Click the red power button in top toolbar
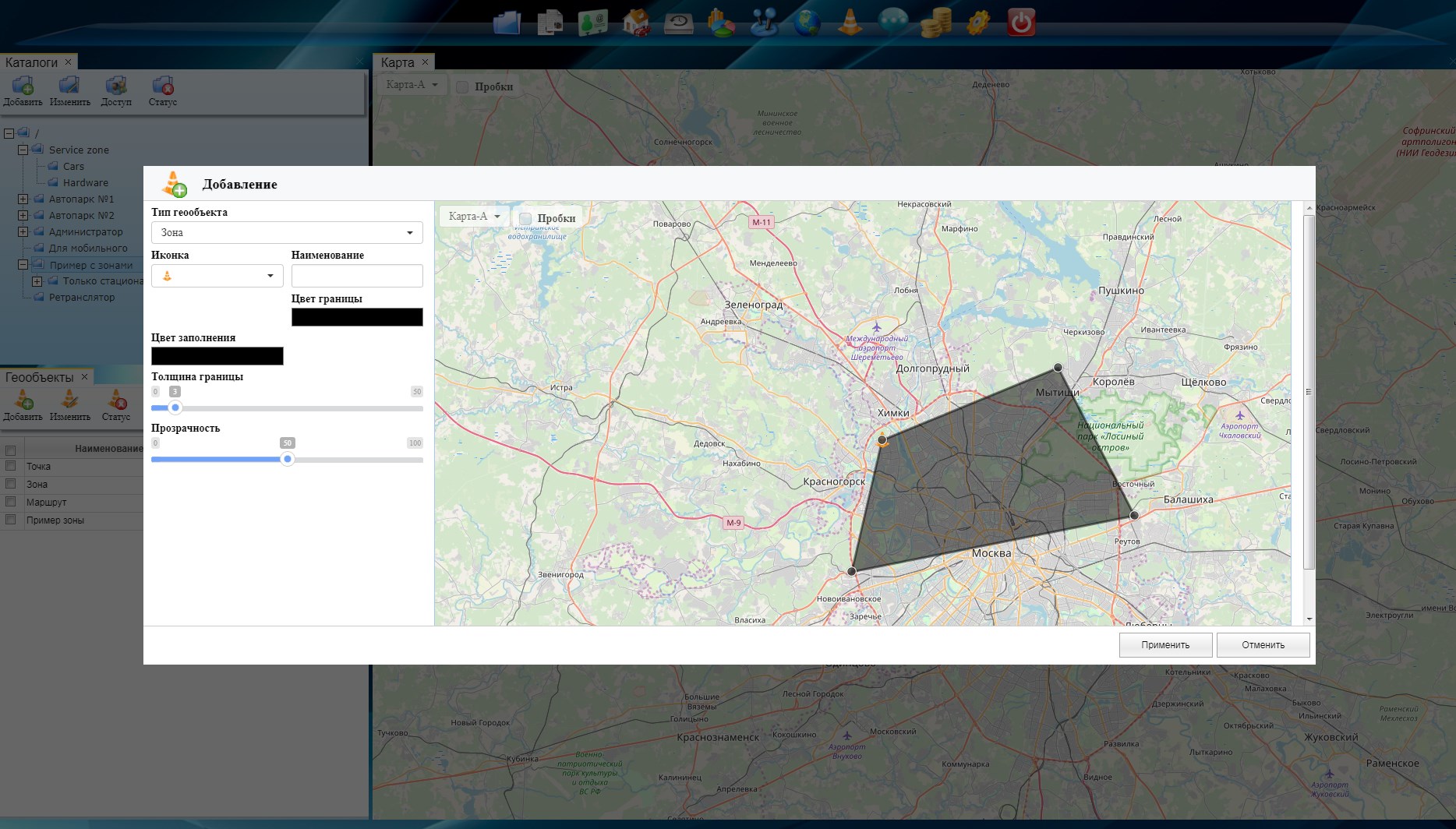This screenshot has height=829, width=1456. [1020, 23]
